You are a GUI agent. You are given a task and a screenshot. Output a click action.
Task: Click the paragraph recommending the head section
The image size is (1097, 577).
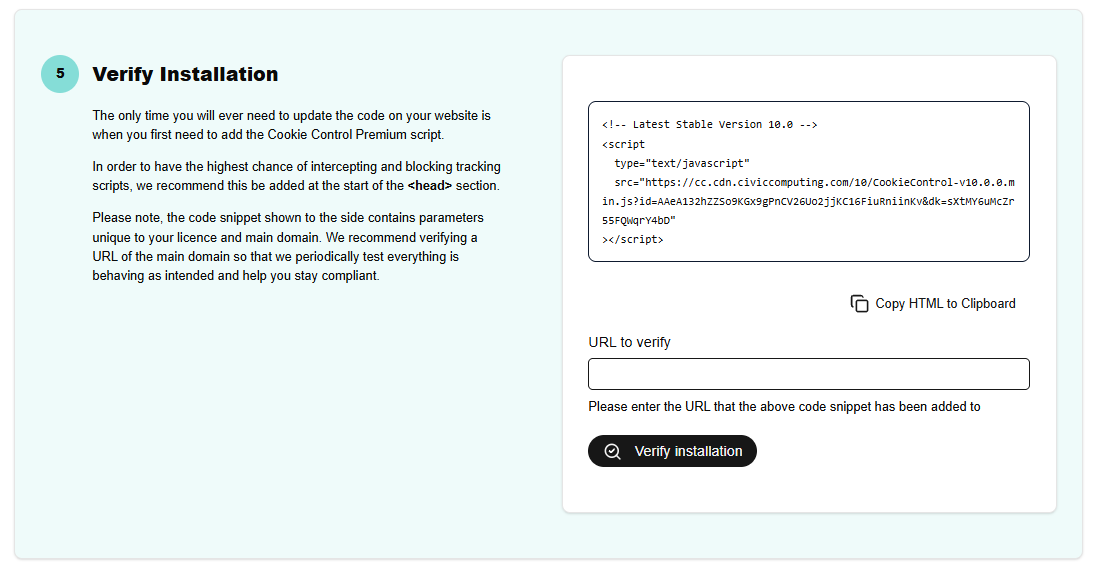[297, 176]
